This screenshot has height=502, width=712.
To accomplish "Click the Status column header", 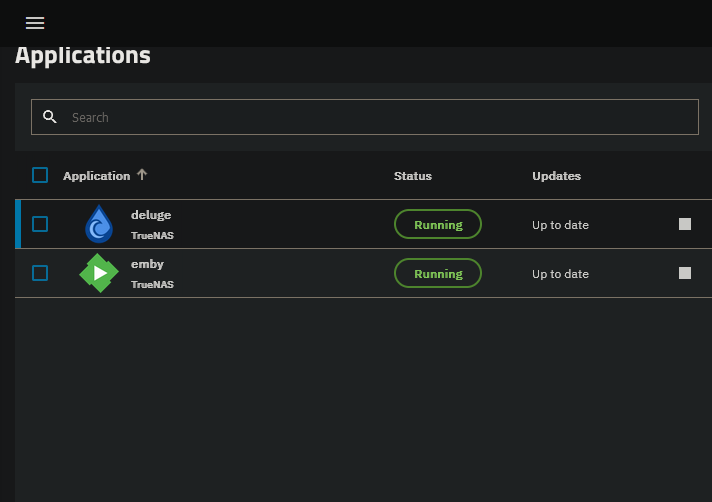I will click(413, 176).
